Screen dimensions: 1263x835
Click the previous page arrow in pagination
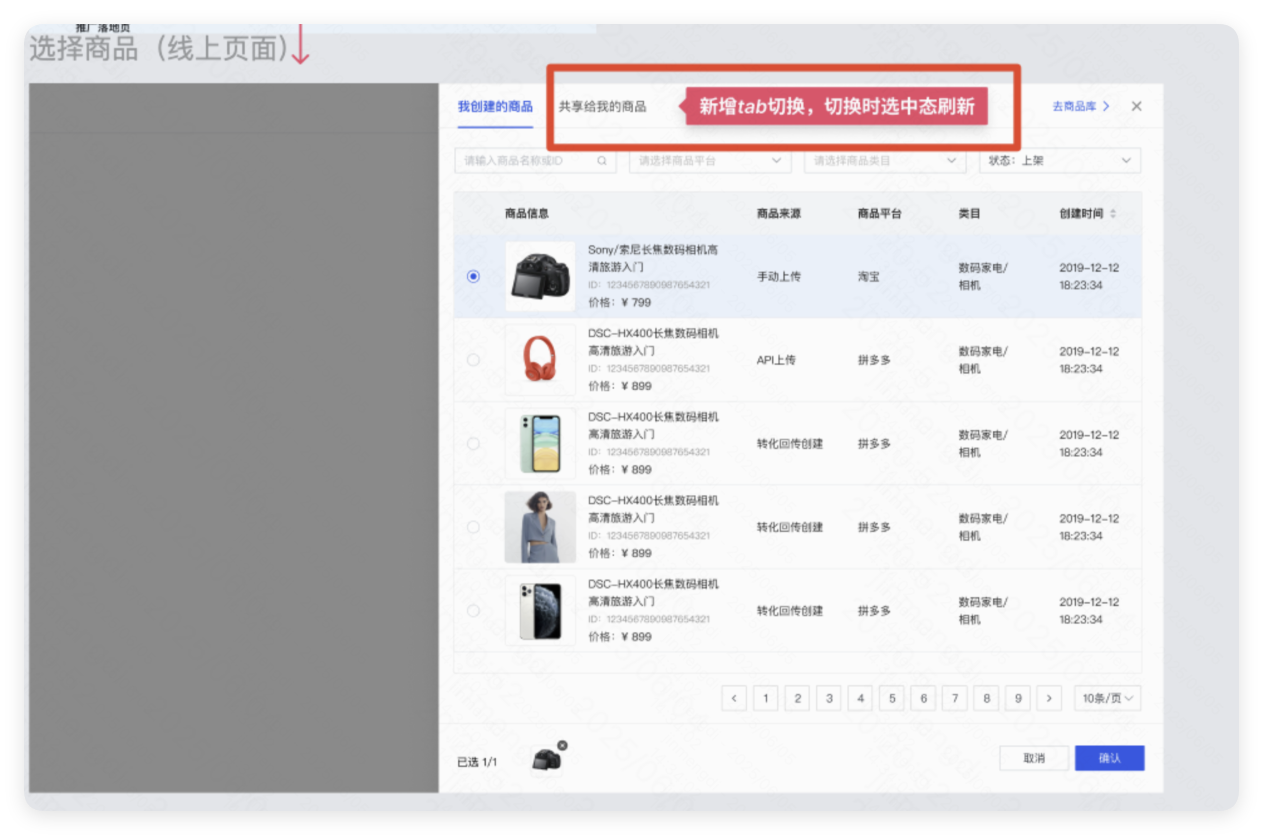734,698
